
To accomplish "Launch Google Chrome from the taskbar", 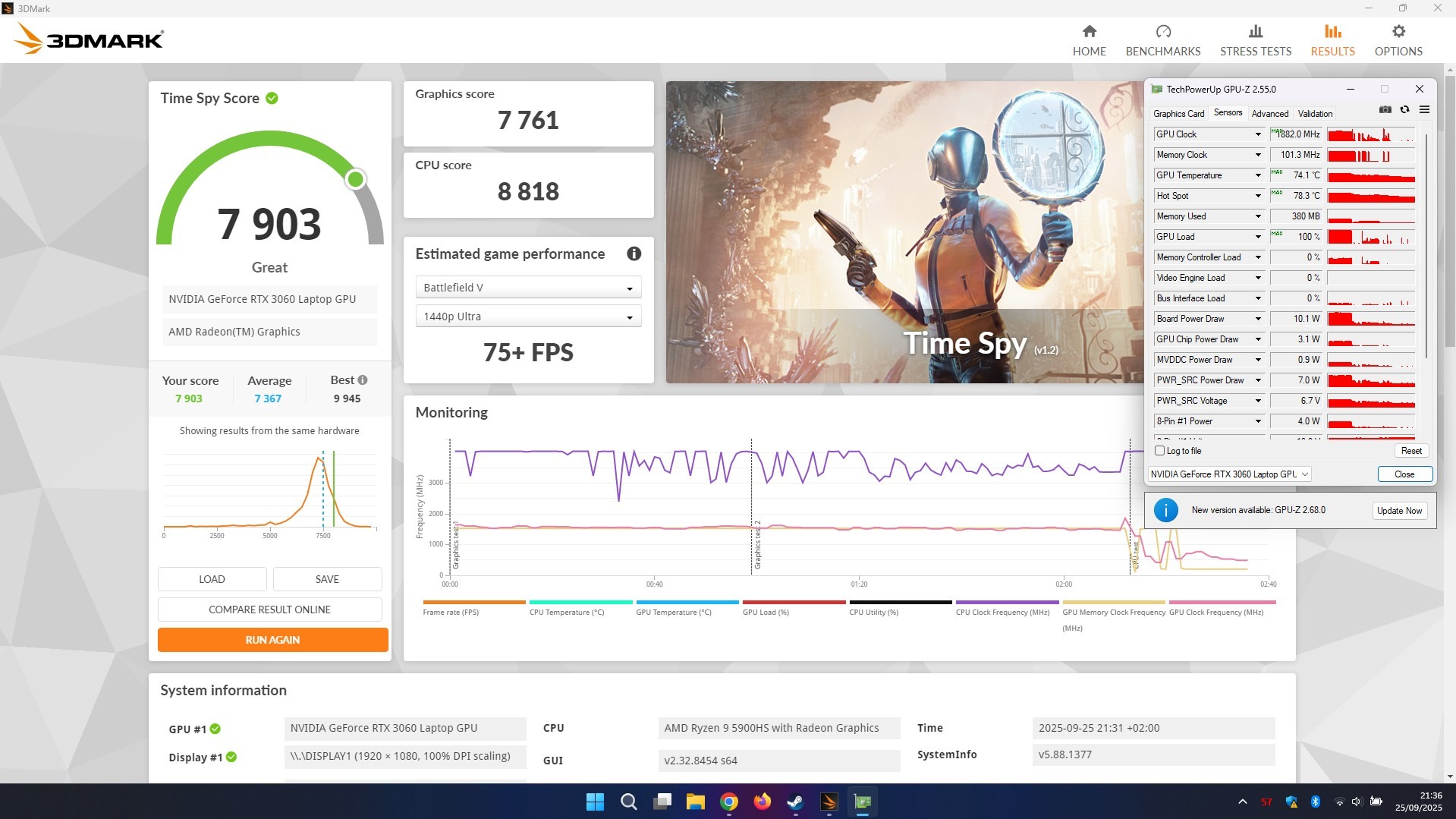I will 728,802.
